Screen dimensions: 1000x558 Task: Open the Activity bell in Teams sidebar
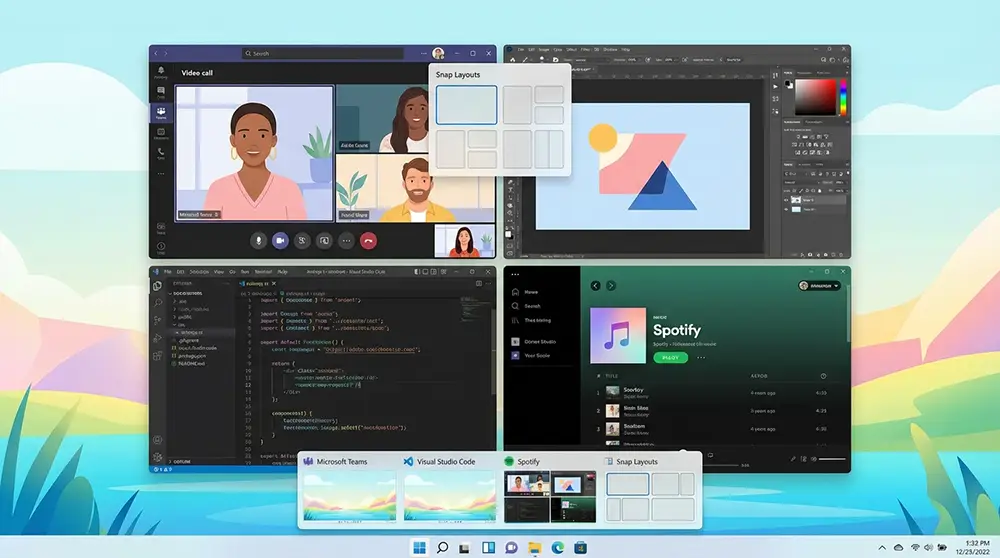(x=161, y=71)
